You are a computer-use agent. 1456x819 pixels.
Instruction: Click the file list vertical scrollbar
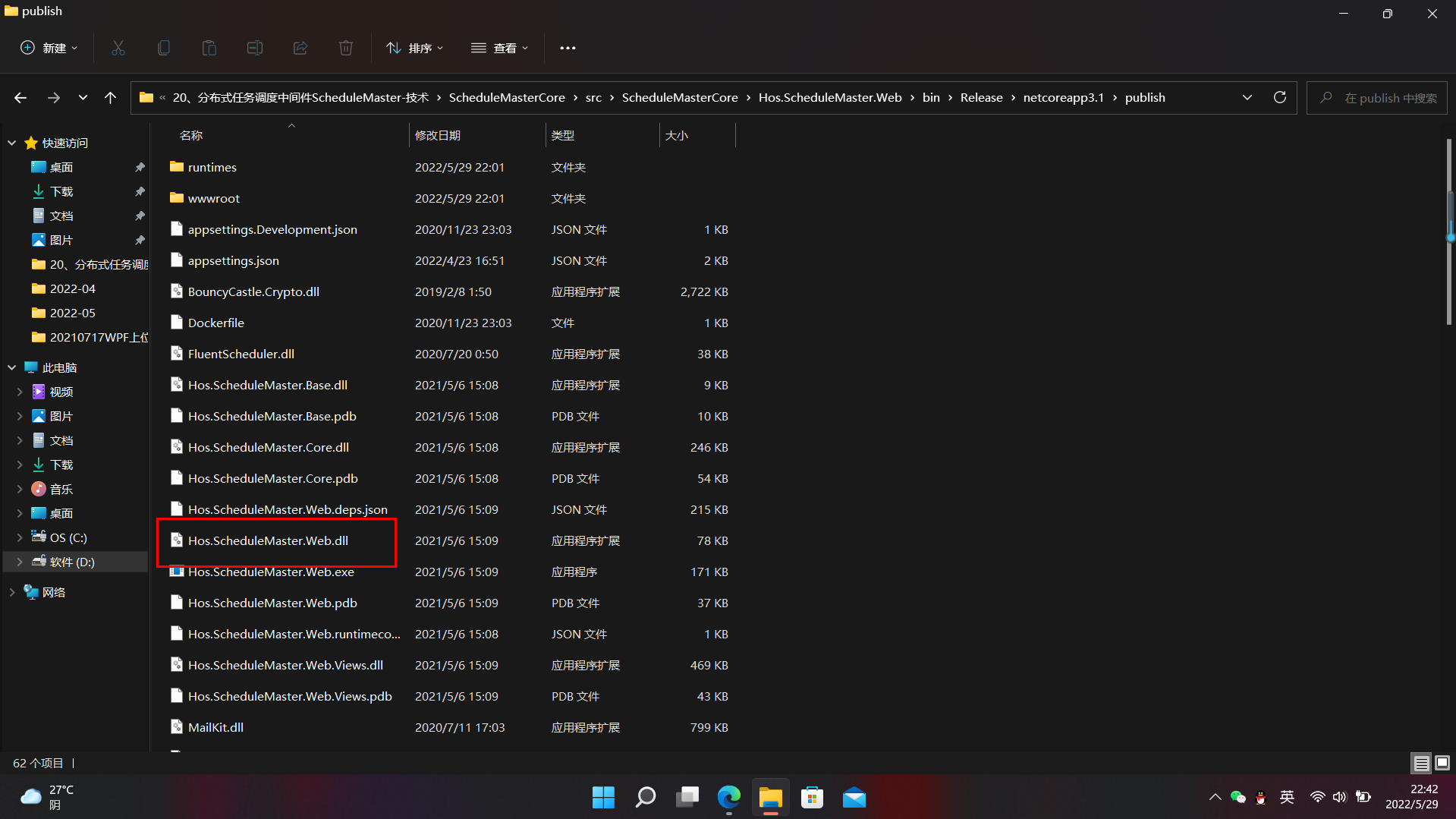(1449, 232)
